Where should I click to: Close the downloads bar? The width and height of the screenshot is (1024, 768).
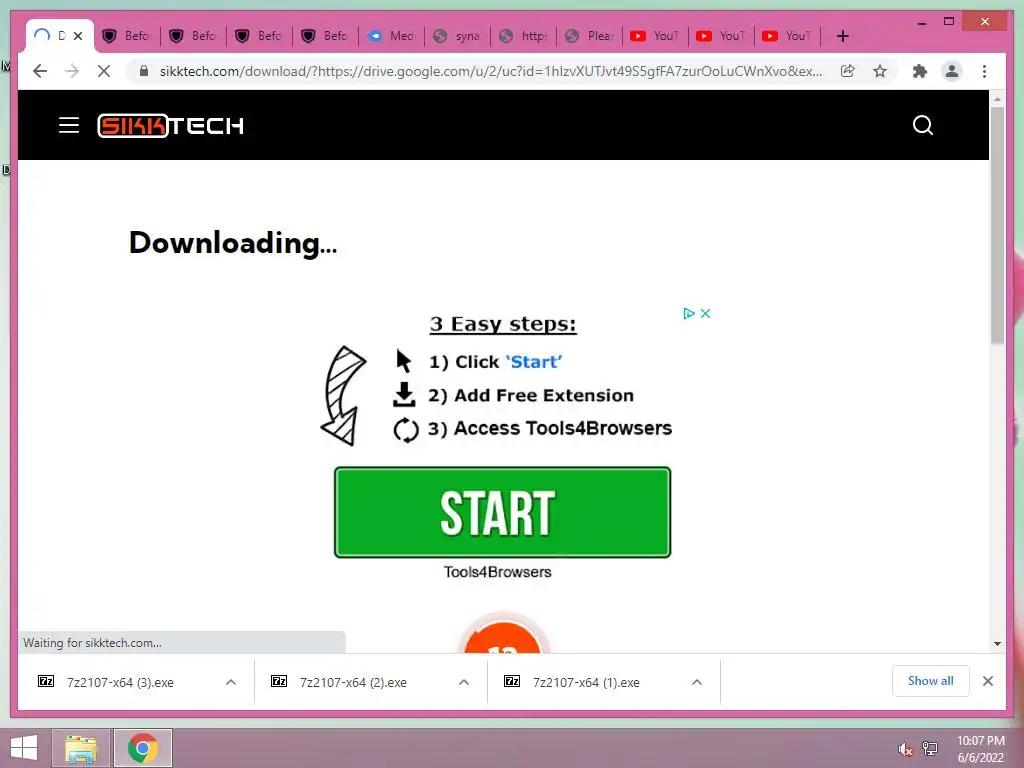[987, 681]
